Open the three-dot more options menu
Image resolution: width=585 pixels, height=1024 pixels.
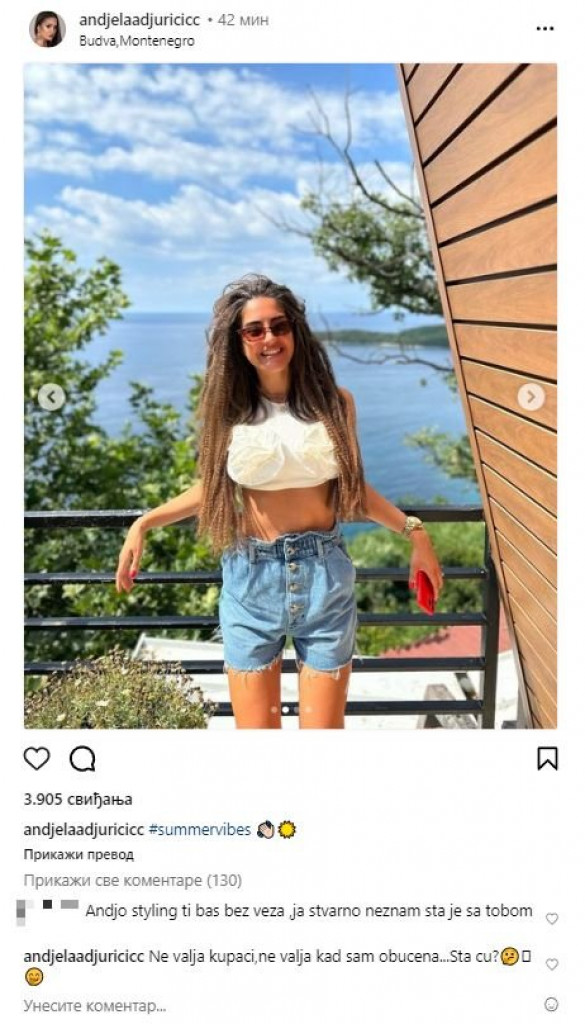tap(545, 29)
